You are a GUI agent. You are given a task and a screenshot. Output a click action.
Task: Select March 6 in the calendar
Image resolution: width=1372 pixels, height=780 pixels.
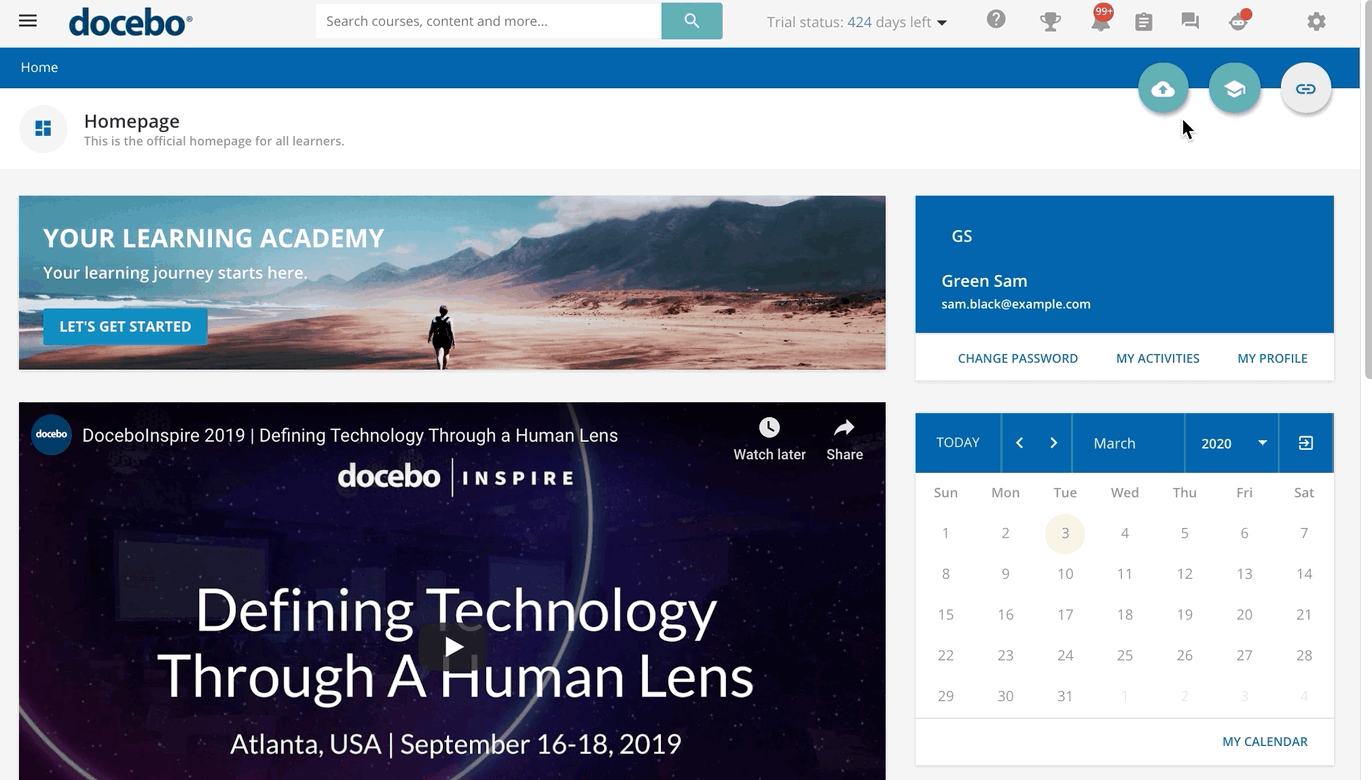(1244, 533)
